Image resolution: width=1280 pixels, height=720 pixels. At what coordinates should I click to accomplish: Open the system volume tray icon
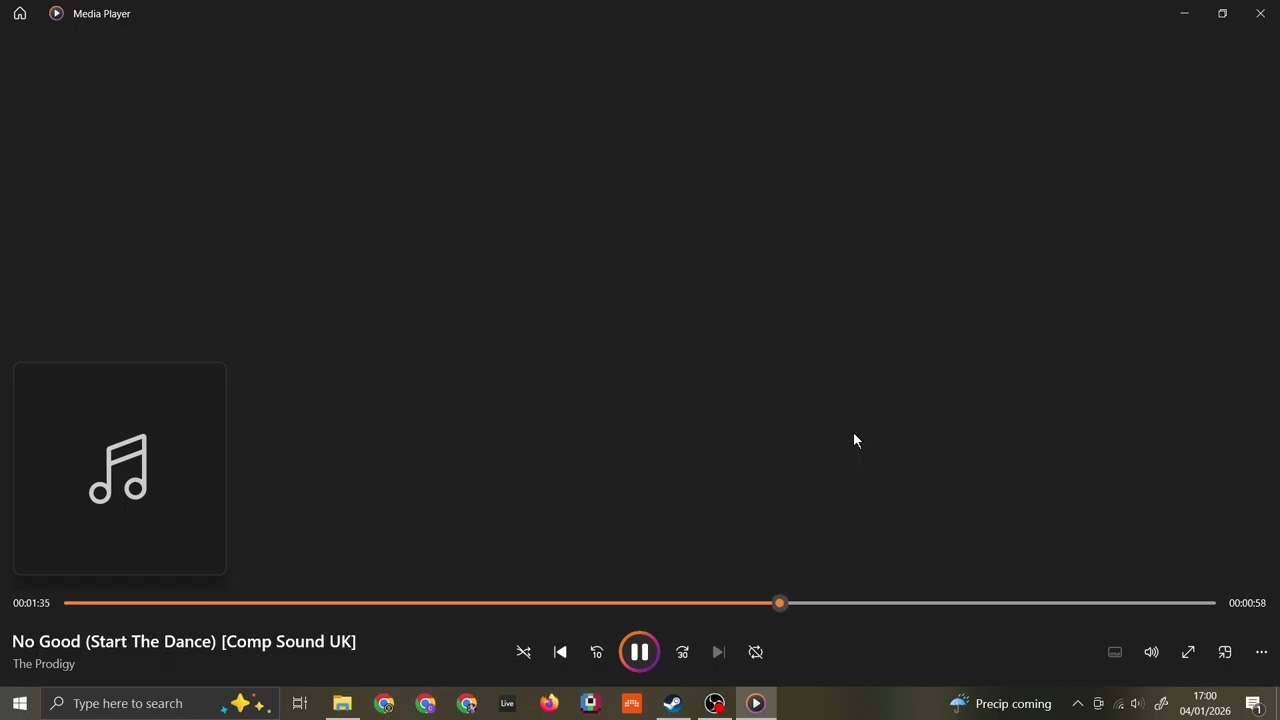coord(1138,703)
